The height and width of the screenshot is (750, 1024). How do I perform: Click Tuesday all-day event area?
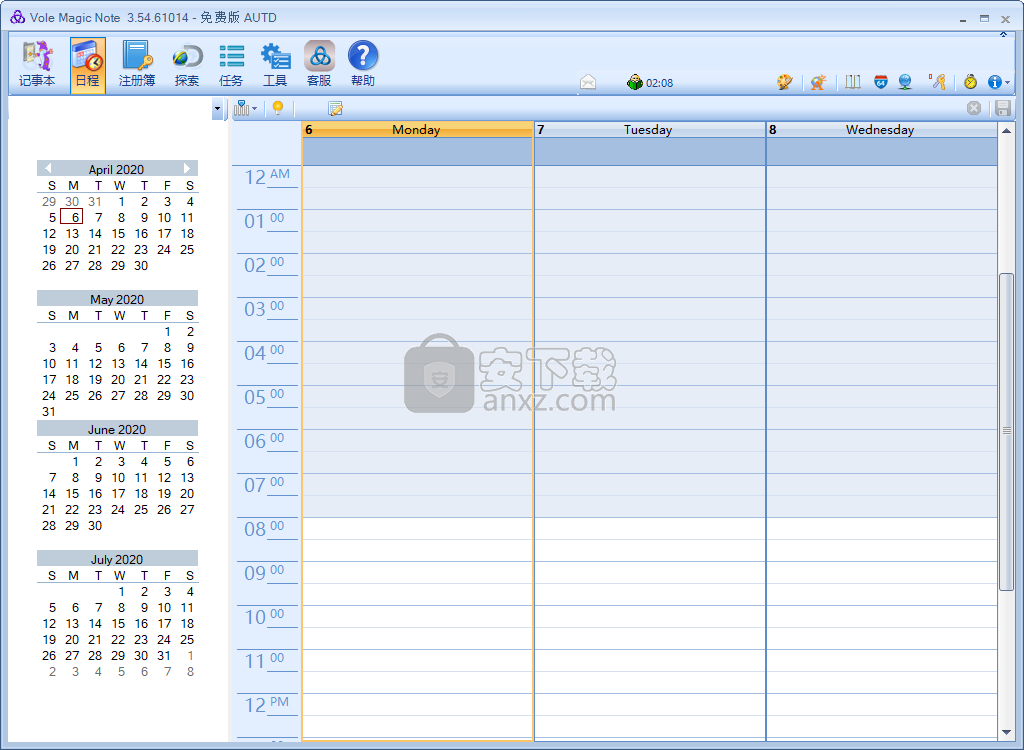650,152
